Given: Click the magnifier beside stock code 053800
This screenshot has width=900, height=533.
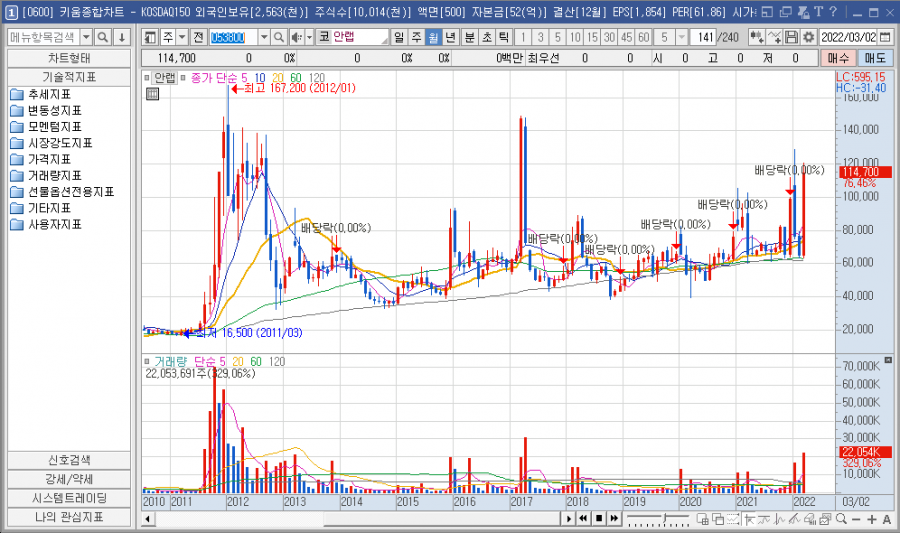Looking at the screenshot, I should pyautogui.click(x=279, y=37).
